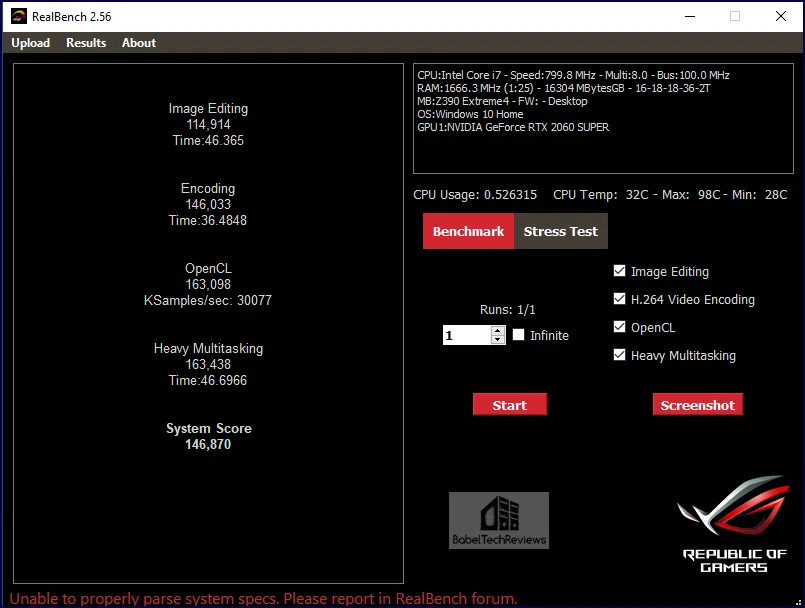Click the Image Editing score 114,914

pos(208,124)
